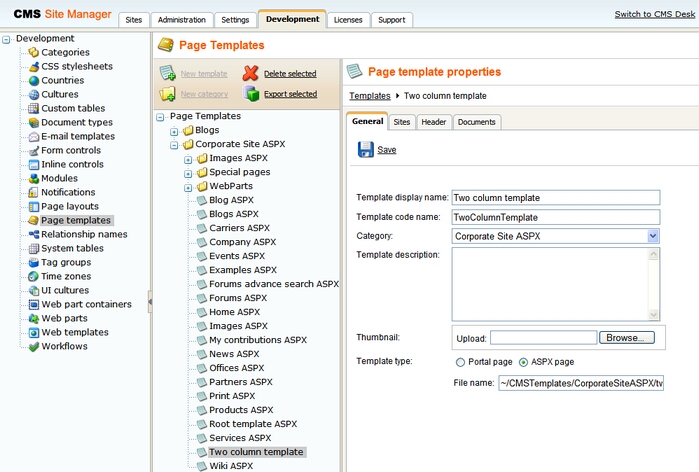Open the Category dropdown list
Image resolution: width=699 pixels, height=472 pixels.
pos(653,236)
